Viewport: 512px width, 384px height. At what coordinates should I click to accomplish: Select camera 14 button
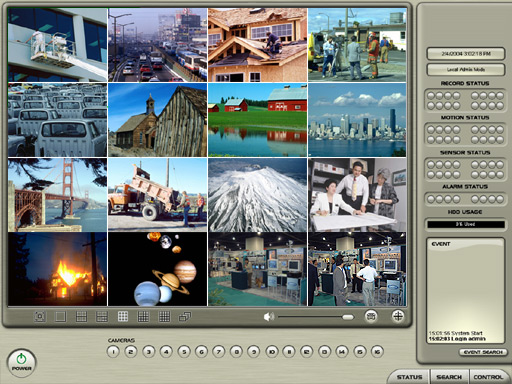point(342,351)
